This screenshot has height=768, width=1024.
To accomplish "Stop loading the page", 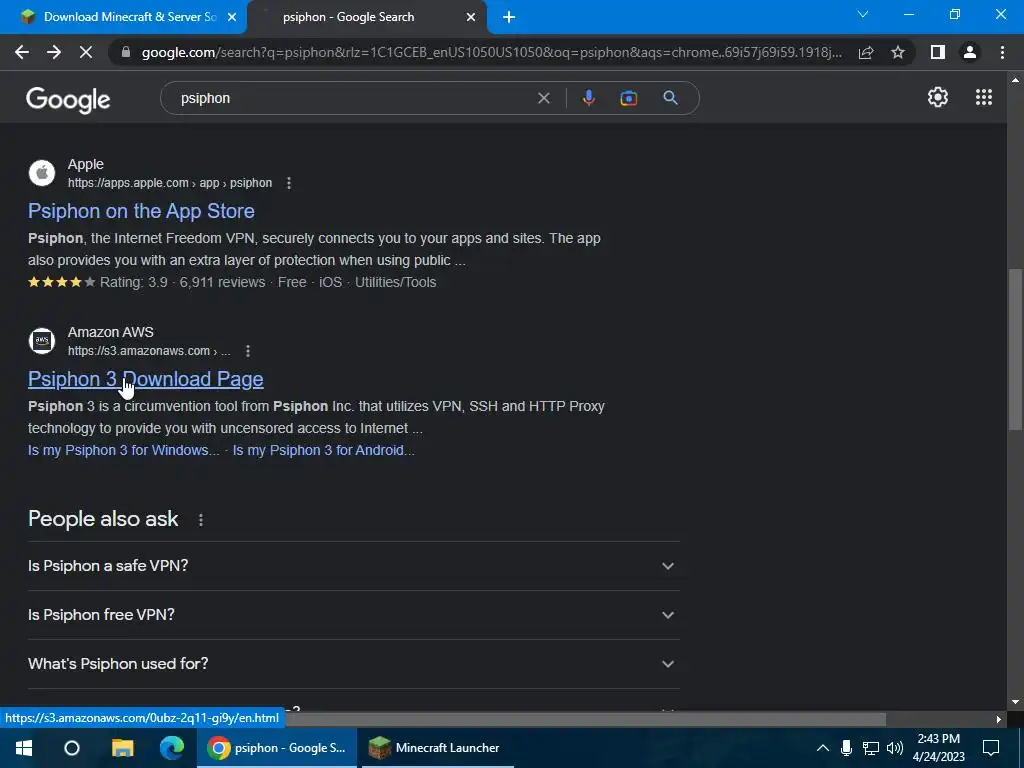I will 86,52.
